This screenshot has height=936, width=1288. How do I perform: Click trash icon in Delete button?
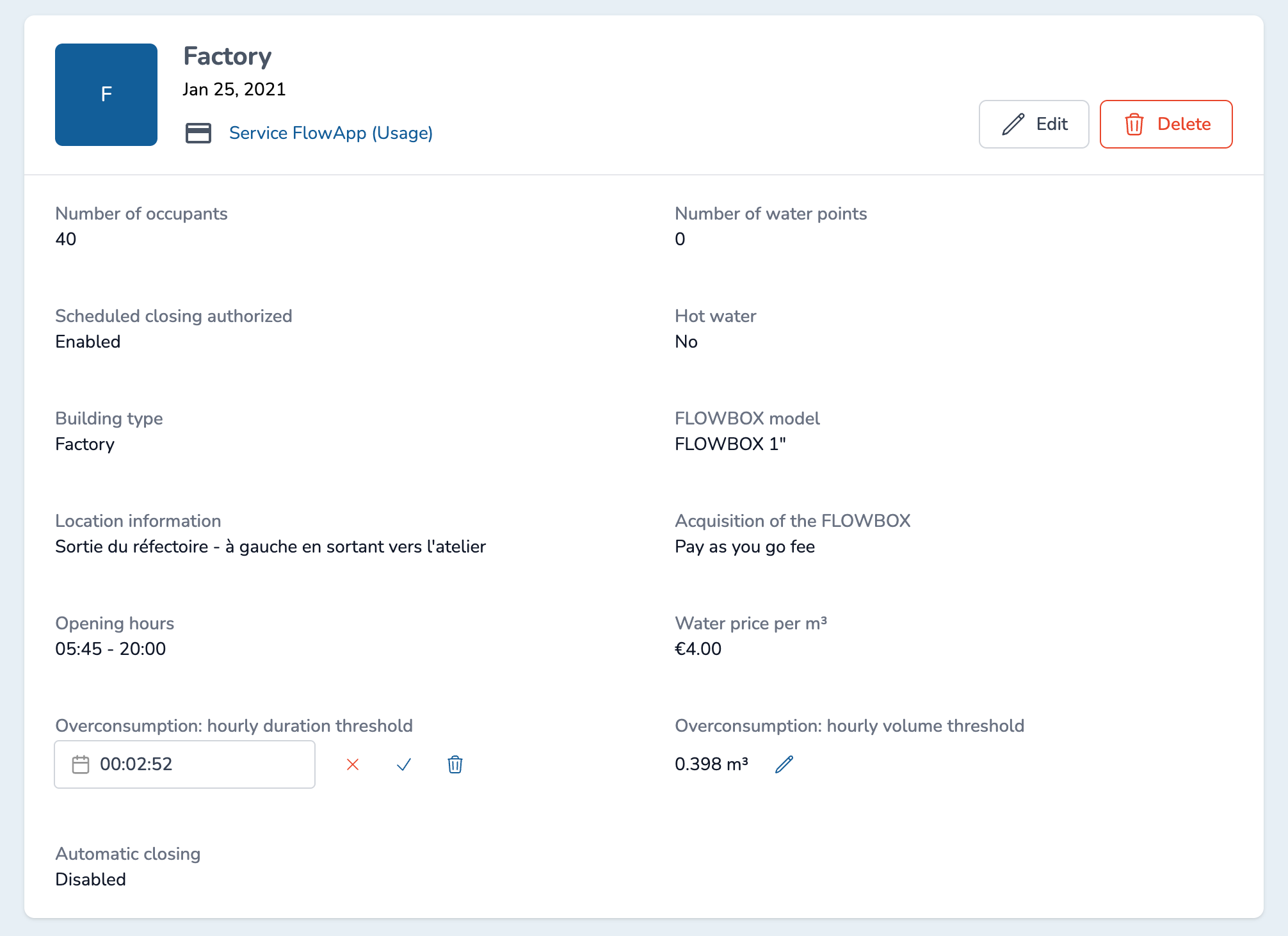pos(1134,124)
